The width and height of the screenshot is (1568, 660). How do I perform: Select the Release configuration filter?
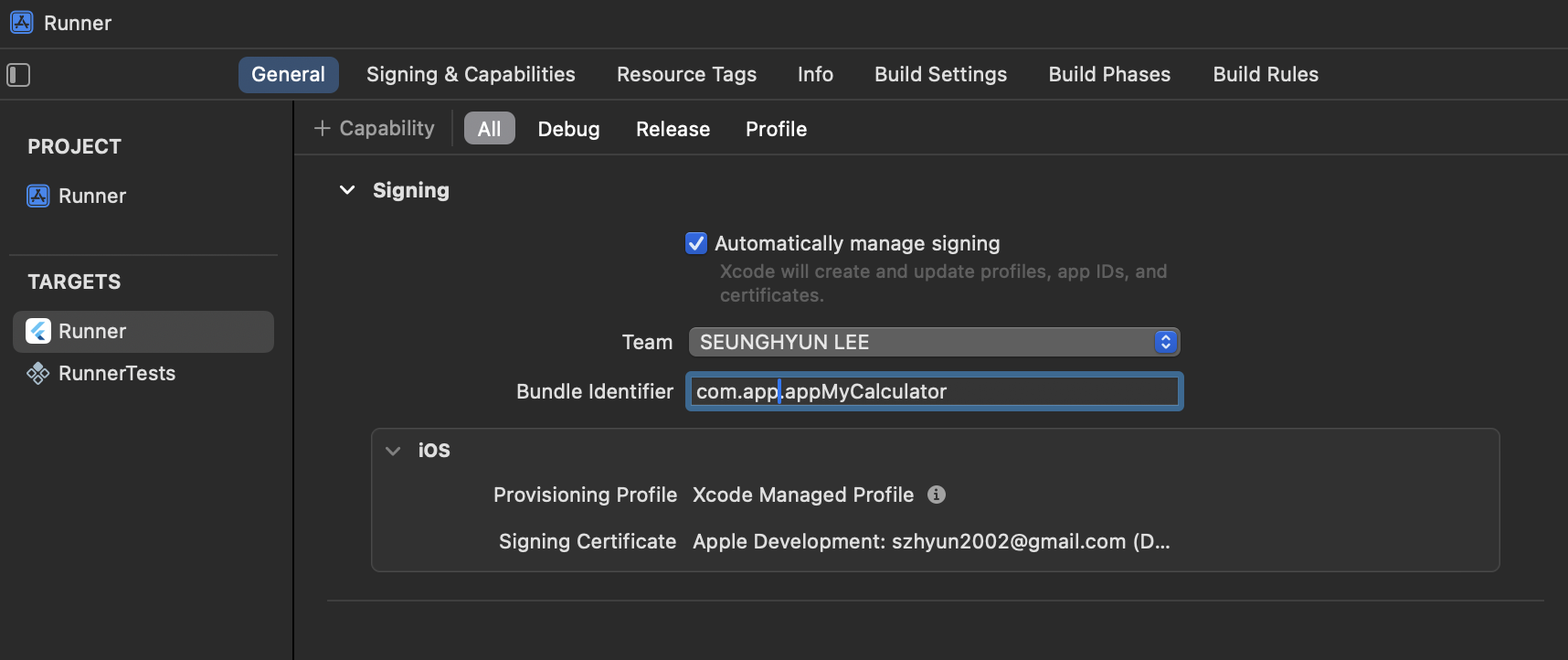pyautogui.click(x=673, y=129)
